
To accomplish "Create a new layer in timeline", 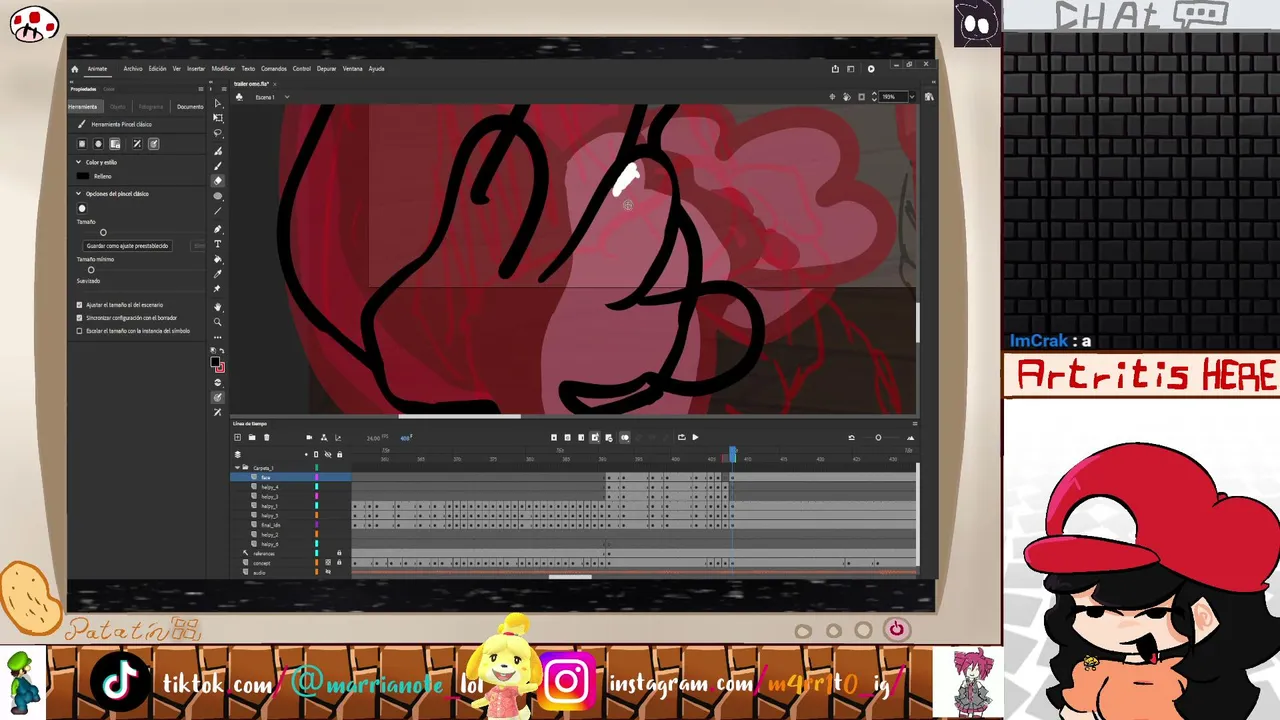I will coord(237,437).
